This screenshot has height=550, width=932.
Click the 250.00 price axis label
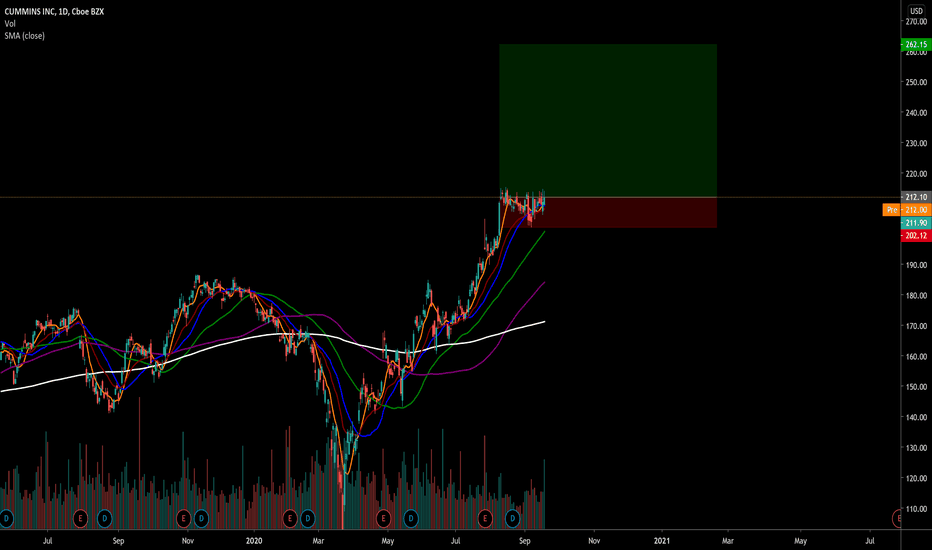[916, 82]
